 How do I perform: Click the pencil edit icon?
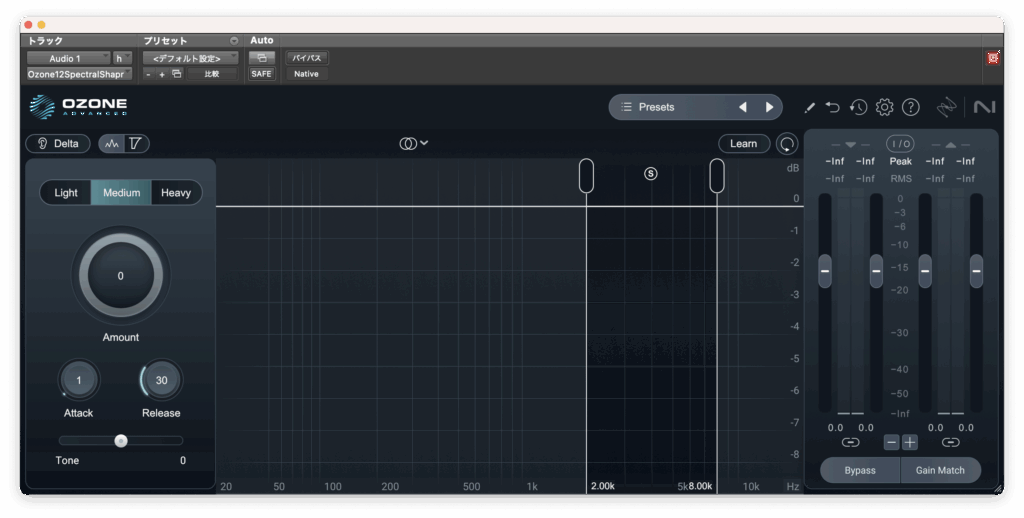tap(809, 107)
